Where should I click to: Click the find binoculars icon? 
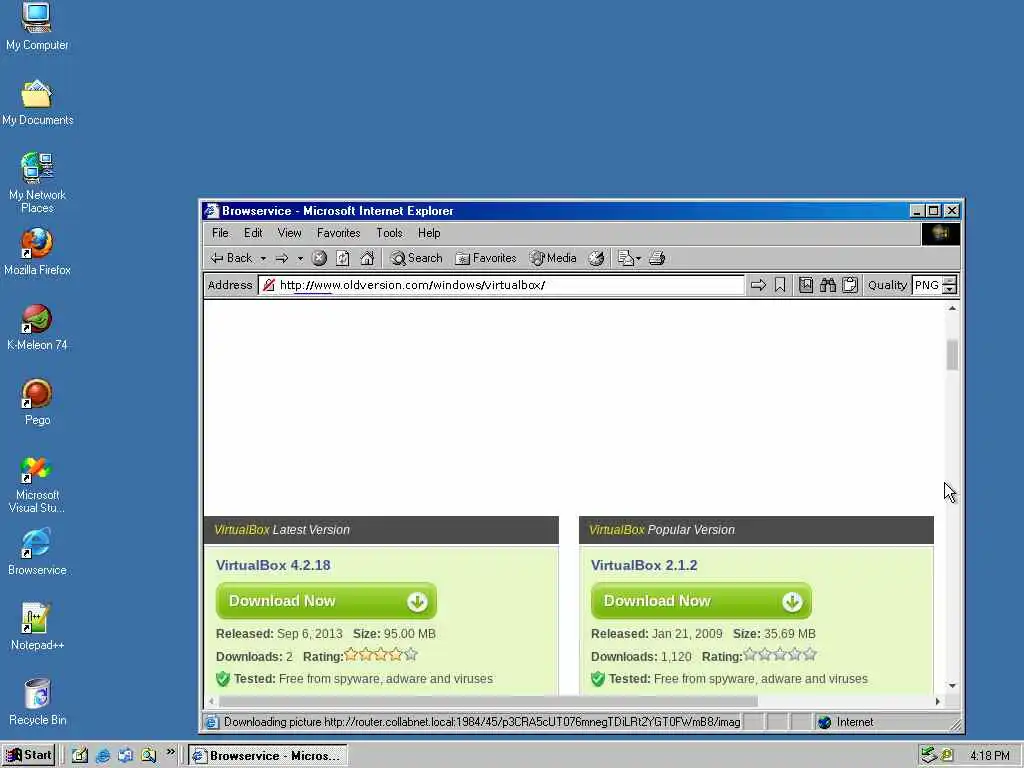(828, 285)
